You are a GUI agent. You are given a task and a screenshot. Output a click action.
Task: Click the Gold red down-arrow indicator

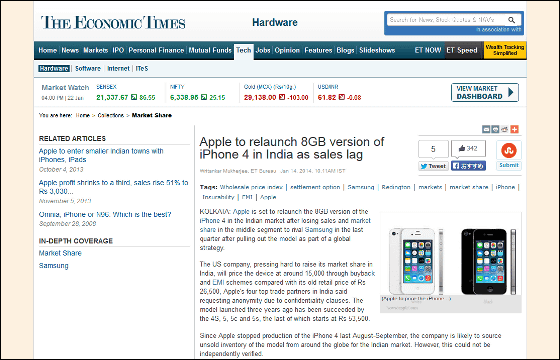pos(282,97)
